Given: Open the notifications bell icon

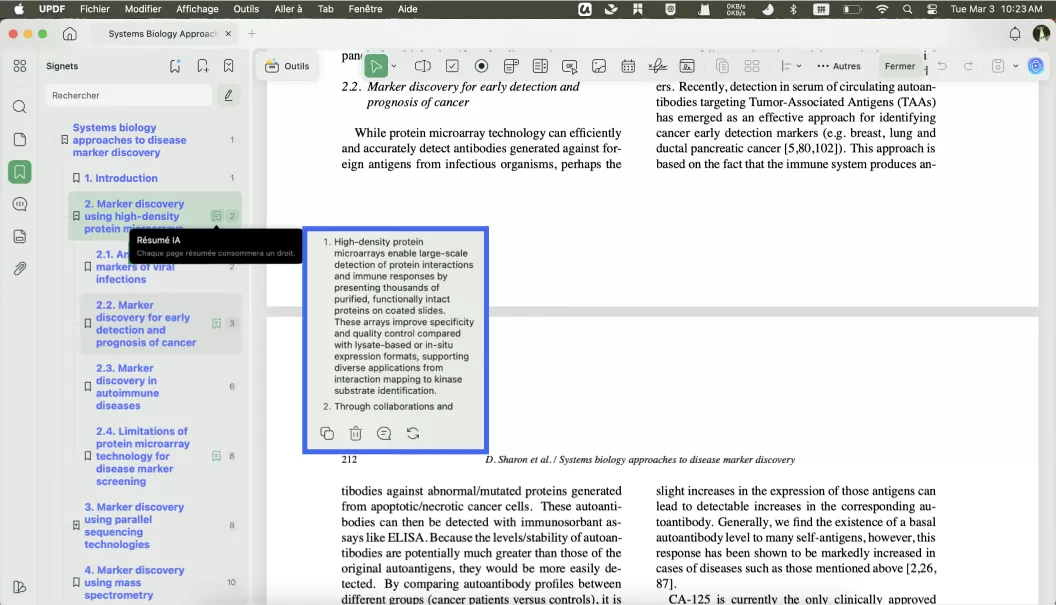Looking at the screenshot, I should pos(1014,34).
